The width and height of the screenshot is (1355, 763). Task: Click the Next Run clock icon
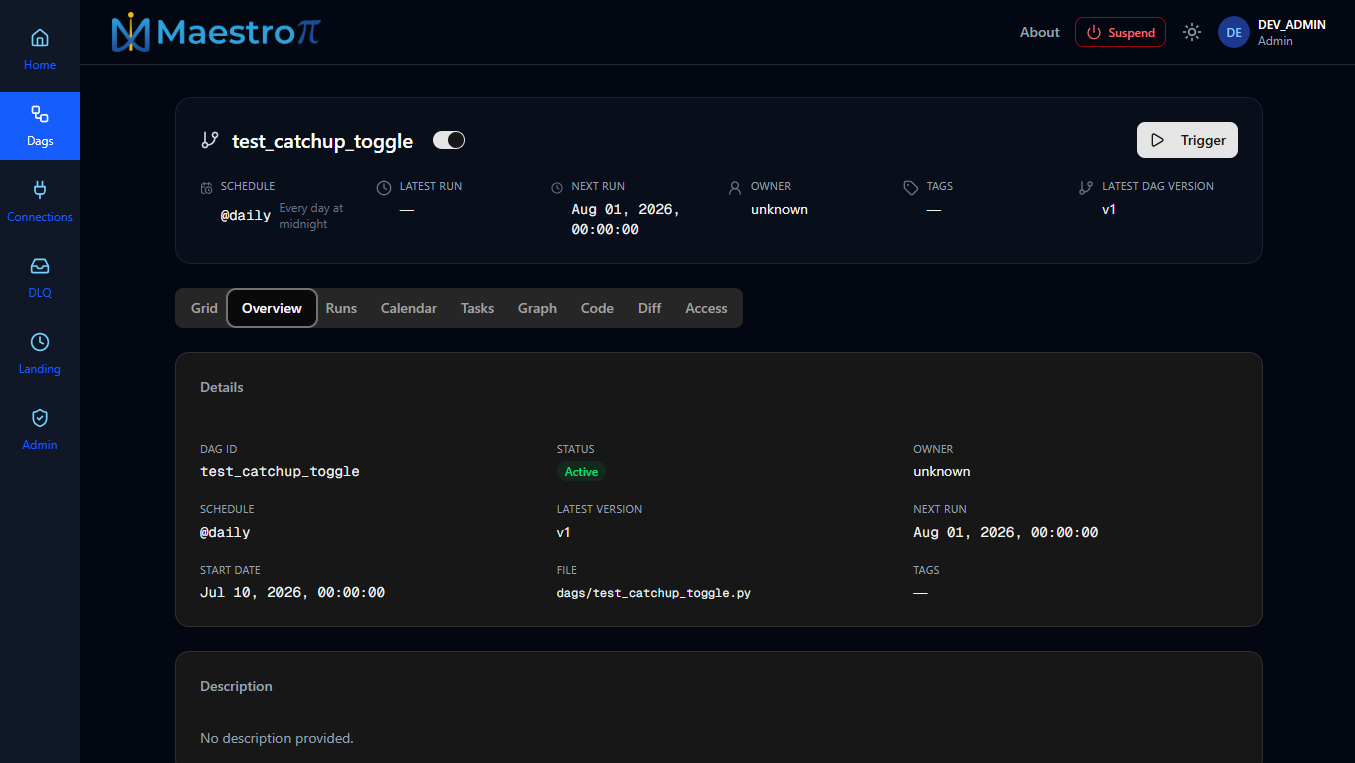[557, 187]
